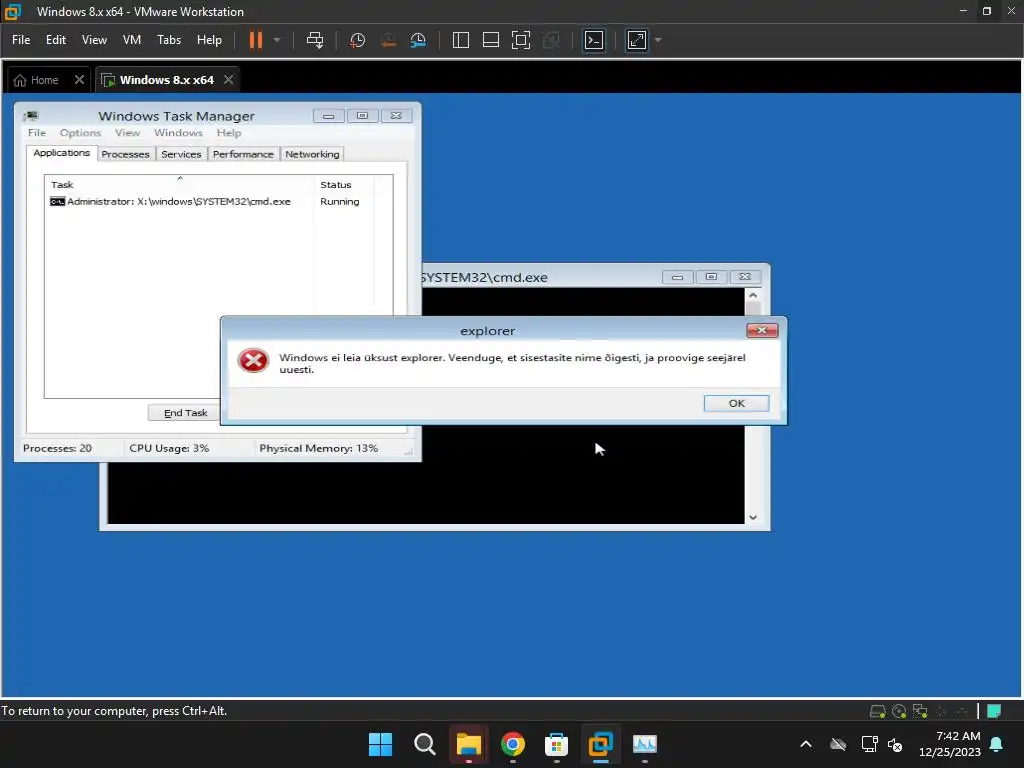Expand the stretch guest dropdown arrow
Screen dimensions: 1024x768
[658, 40]
